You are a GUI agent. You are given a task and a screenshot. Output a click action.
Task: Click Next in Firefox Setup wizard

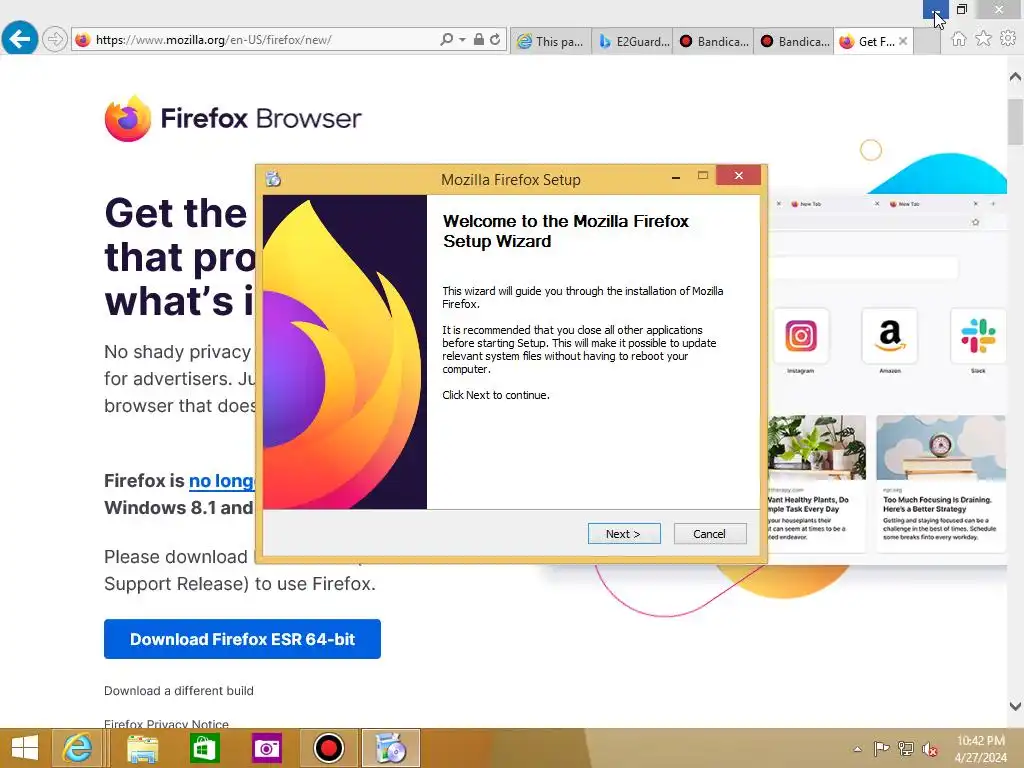point(624,534)
